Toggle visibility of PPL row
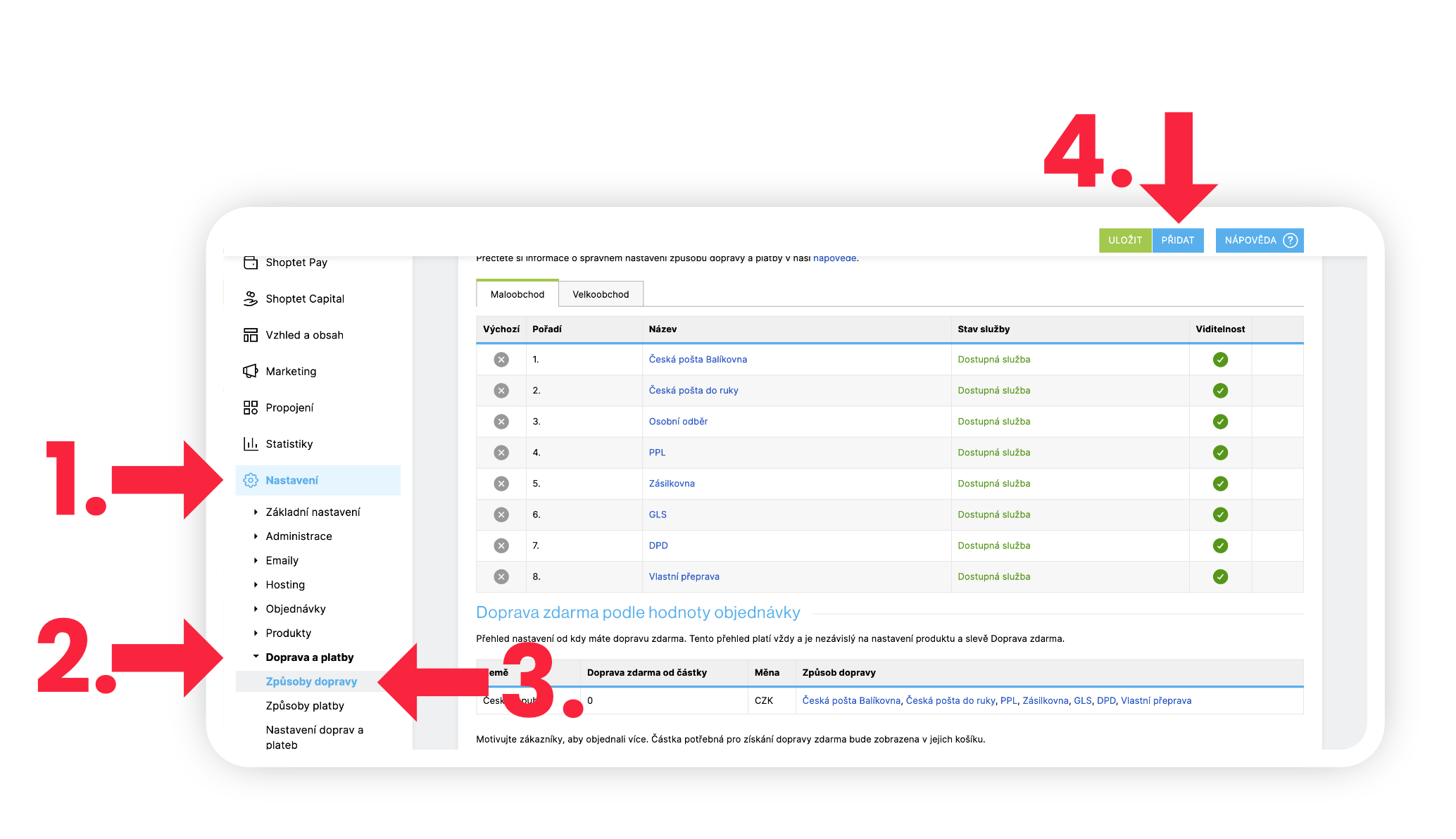 [1220, 453]
